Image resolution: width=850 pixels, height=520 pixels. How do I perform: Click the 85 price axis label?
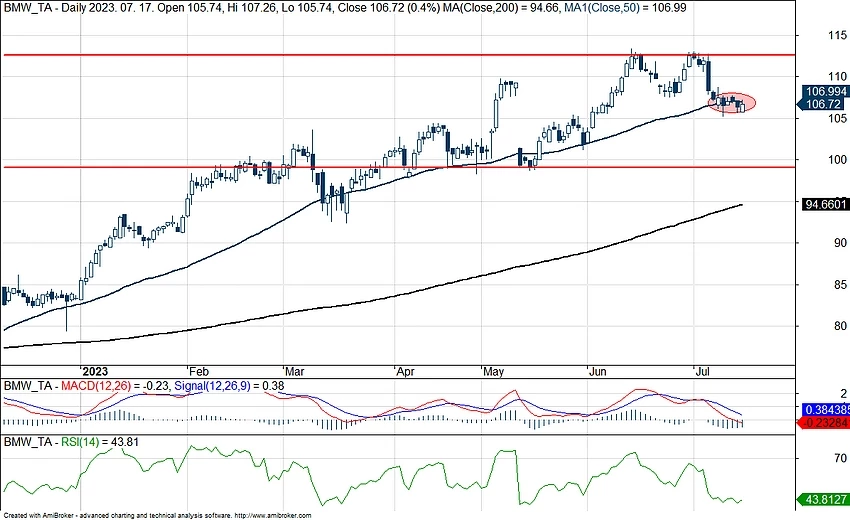click(840, 285)
